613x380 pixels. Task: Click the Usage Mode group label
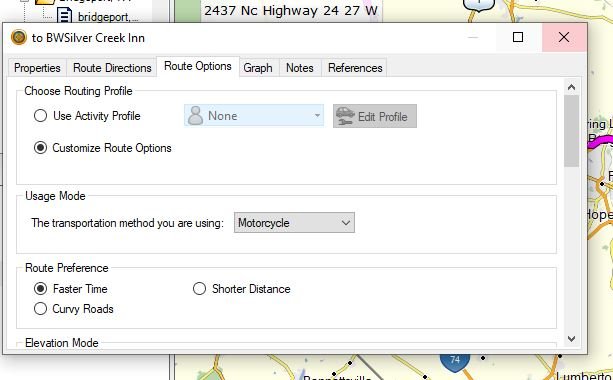tap(55, 196)
